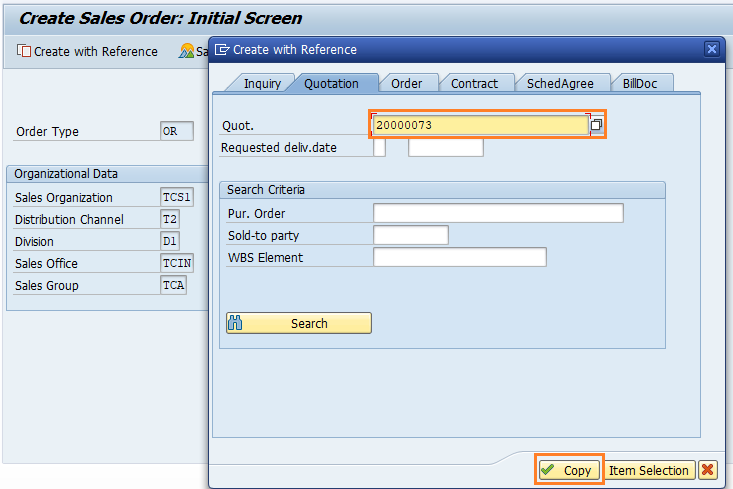Screen dimensions: 733x489
Task: Click the Requested deliv.date date field
Action: pos(445,148)
